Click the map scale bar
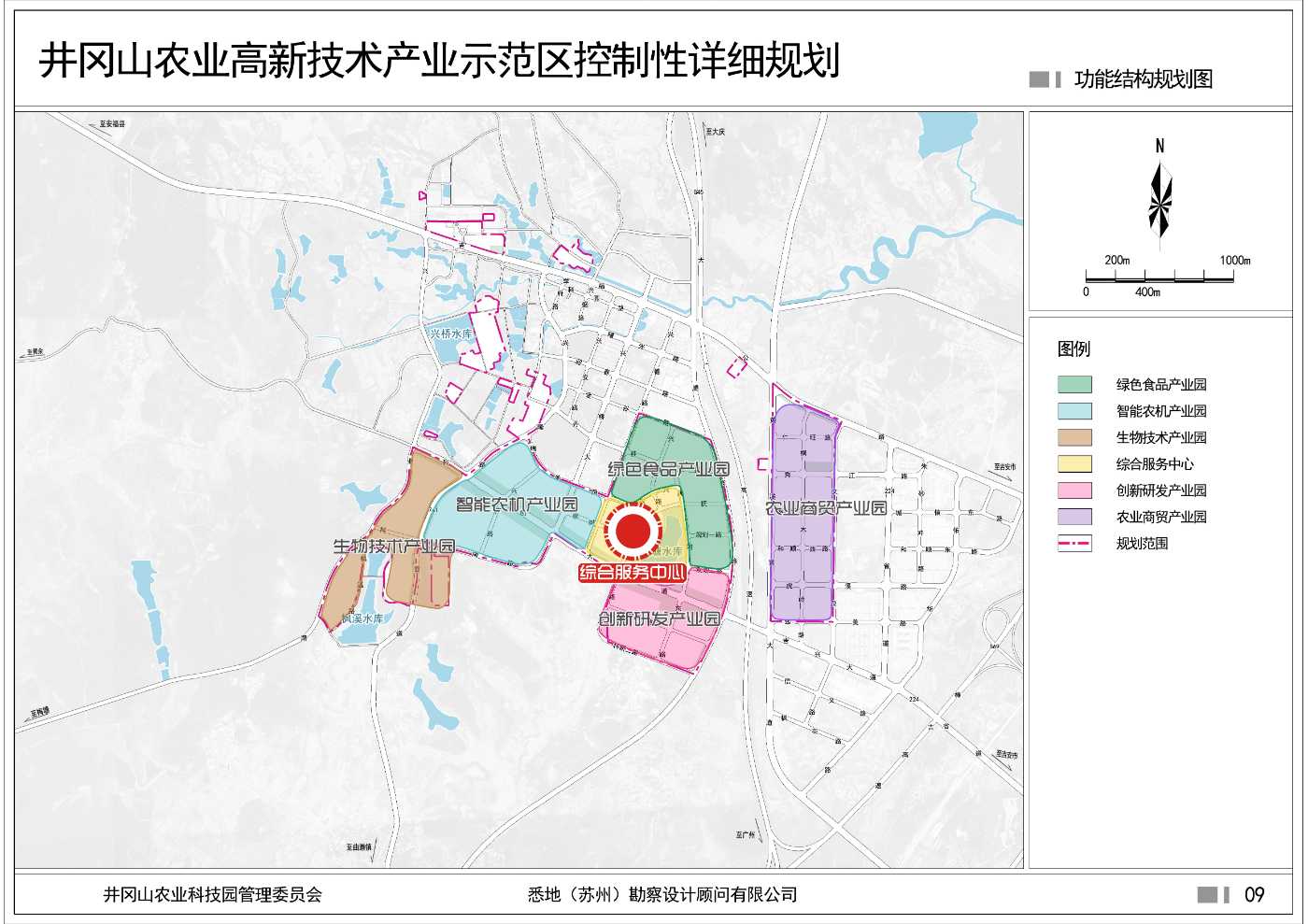This screenshot has height=924, width=1308. [1159, 276]
